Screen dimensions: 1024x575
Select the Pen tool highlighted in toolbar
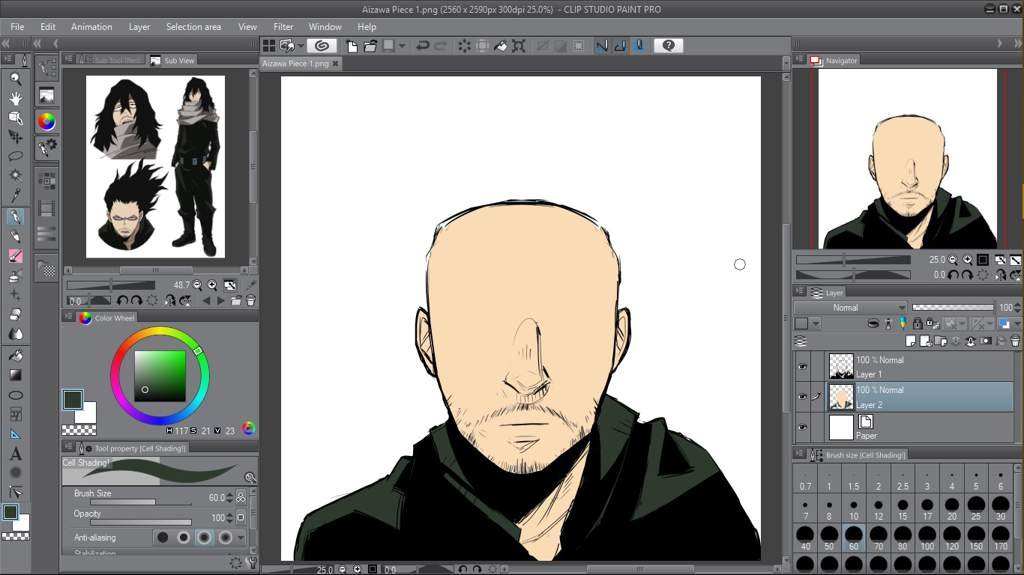pos(16,216)
